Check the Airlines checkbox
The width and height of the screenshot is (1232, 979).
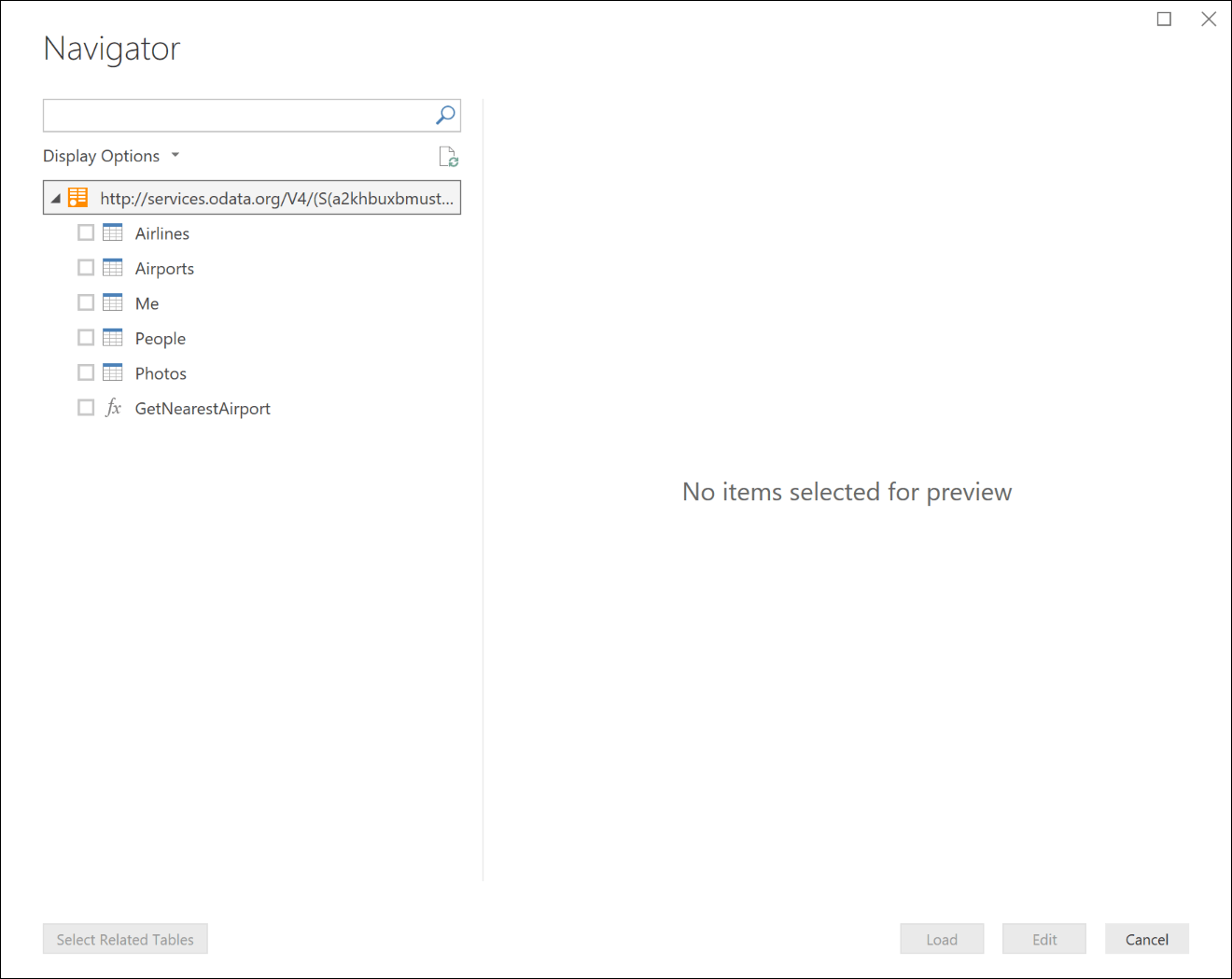[86, 231]
